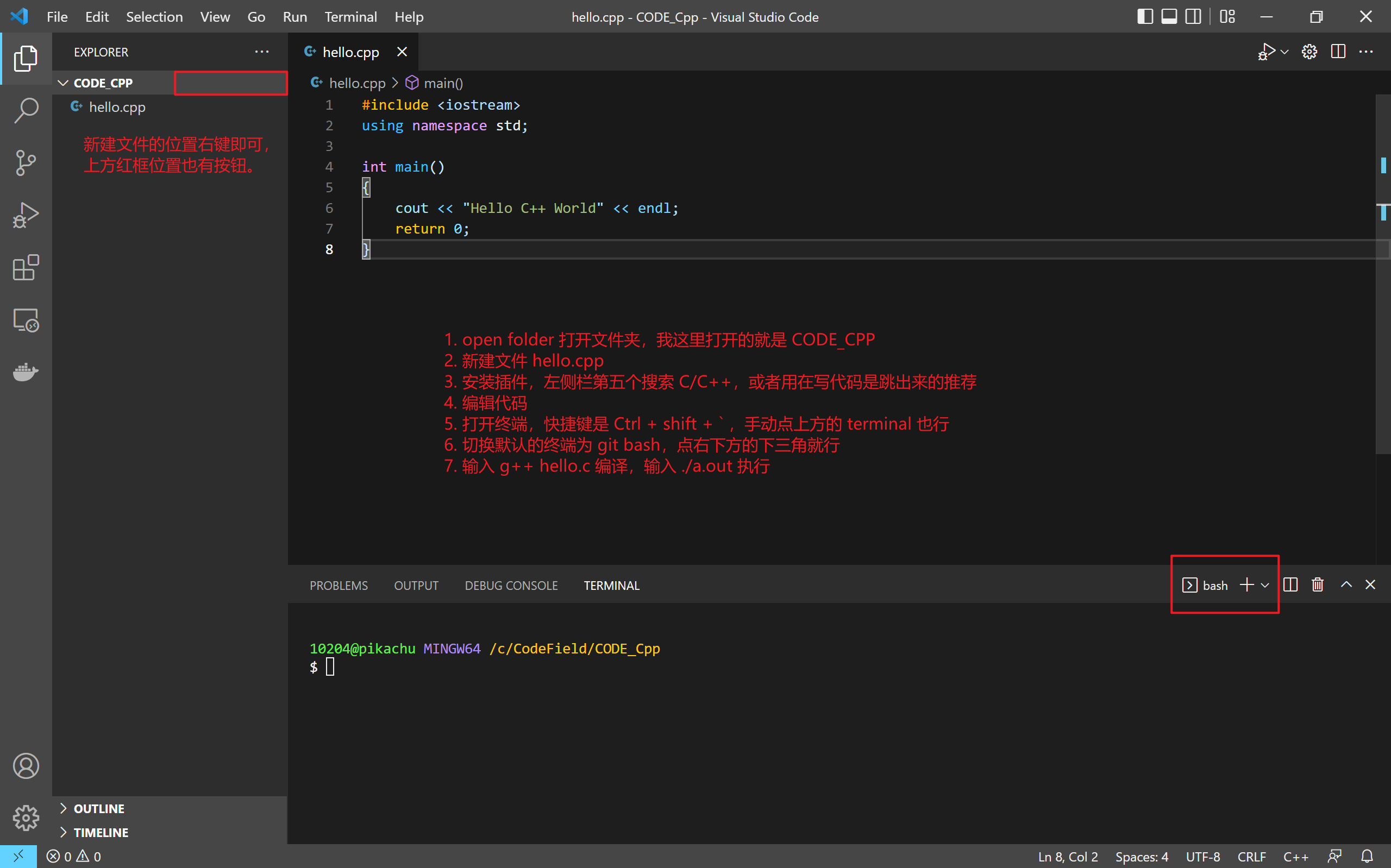The width and height of the screenshot is (1391, 868).
Task: Open the Accounts icon
Action: (26, 766)
